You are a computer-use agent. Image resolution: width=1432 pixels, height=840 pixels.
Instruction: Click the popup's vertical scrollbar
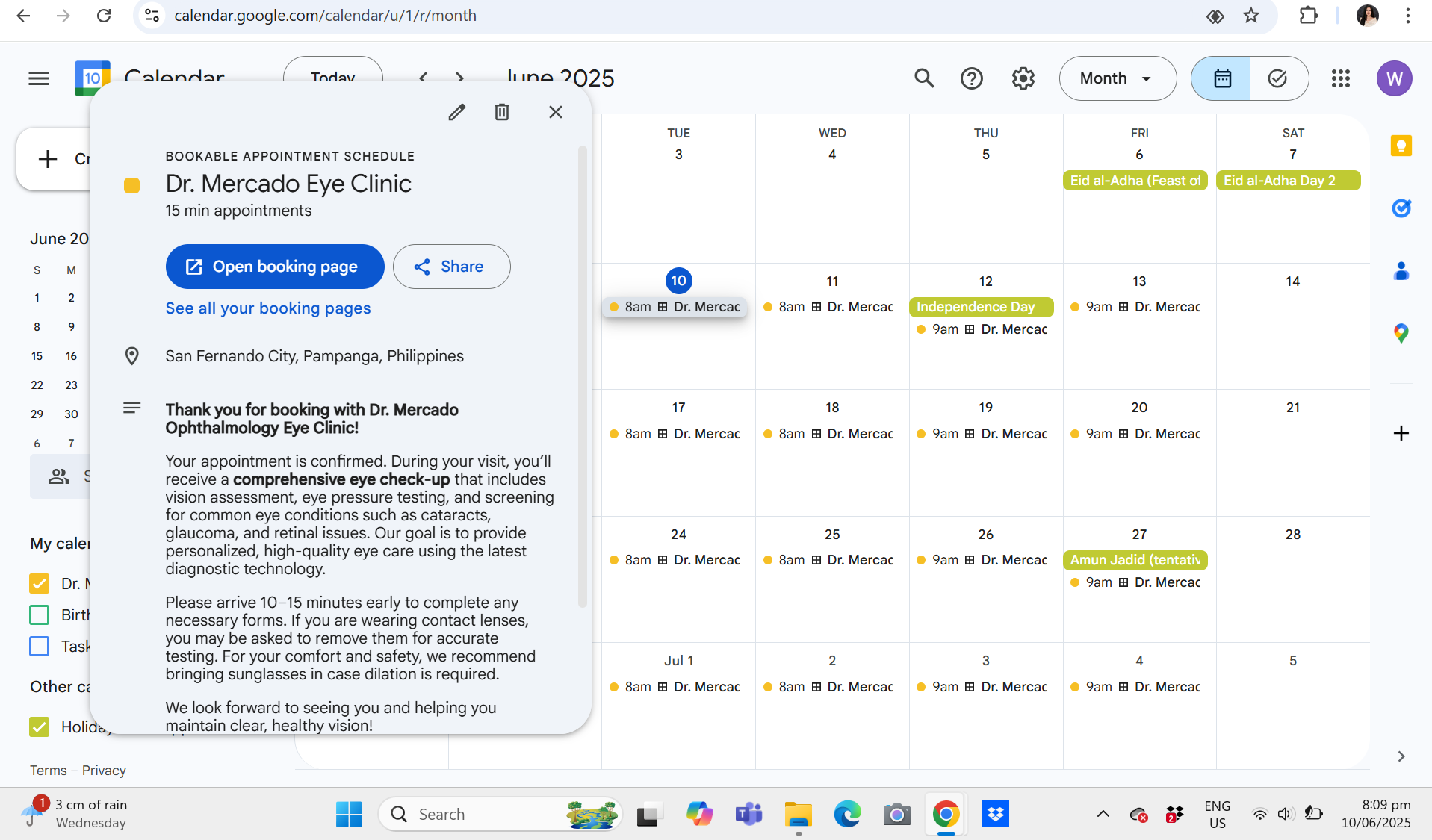point(582,376)
